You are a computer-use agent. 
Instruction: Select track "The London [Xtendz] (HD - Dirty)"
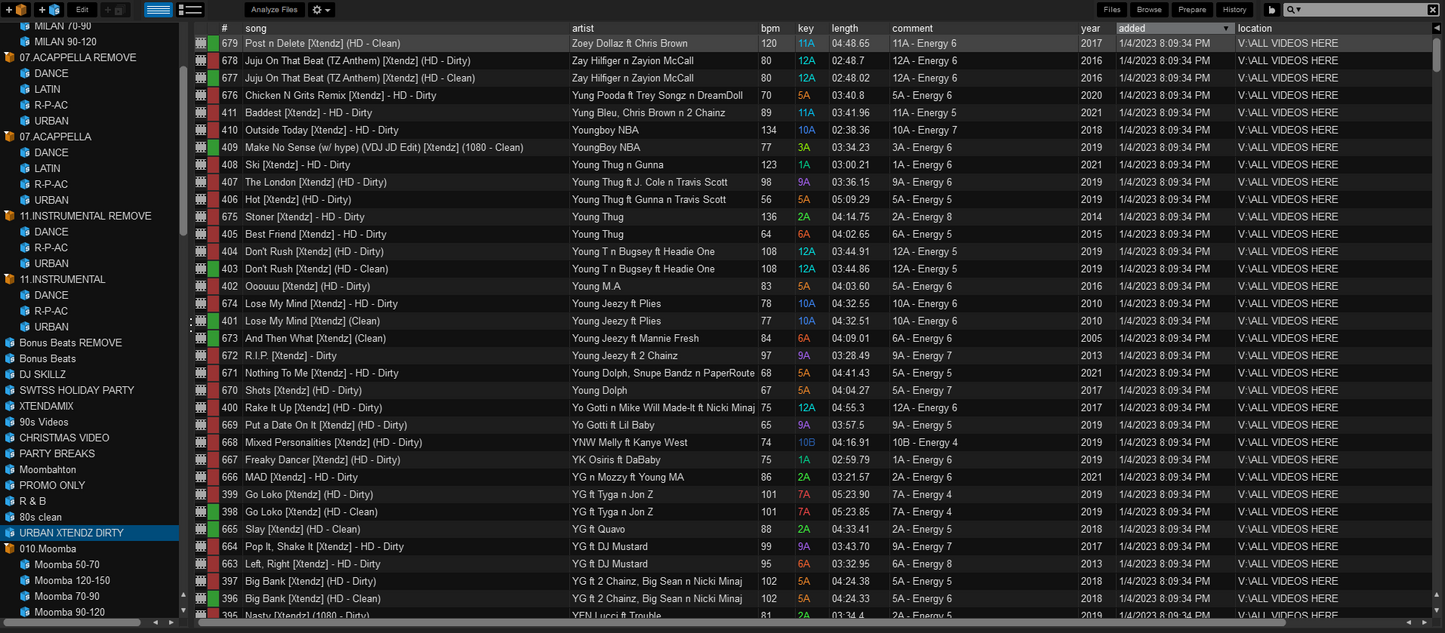coord(315,182)
